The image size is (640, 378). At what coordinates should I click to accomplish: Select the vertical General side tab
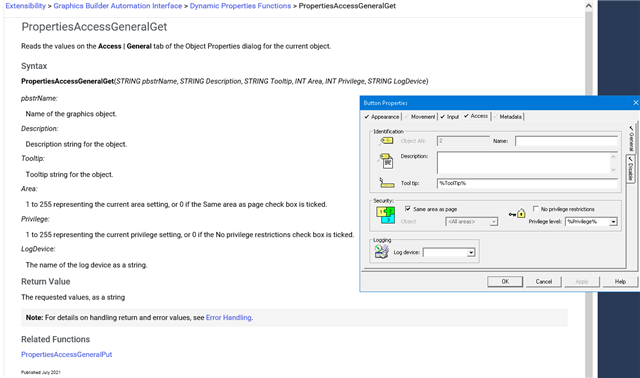(631, 139)
